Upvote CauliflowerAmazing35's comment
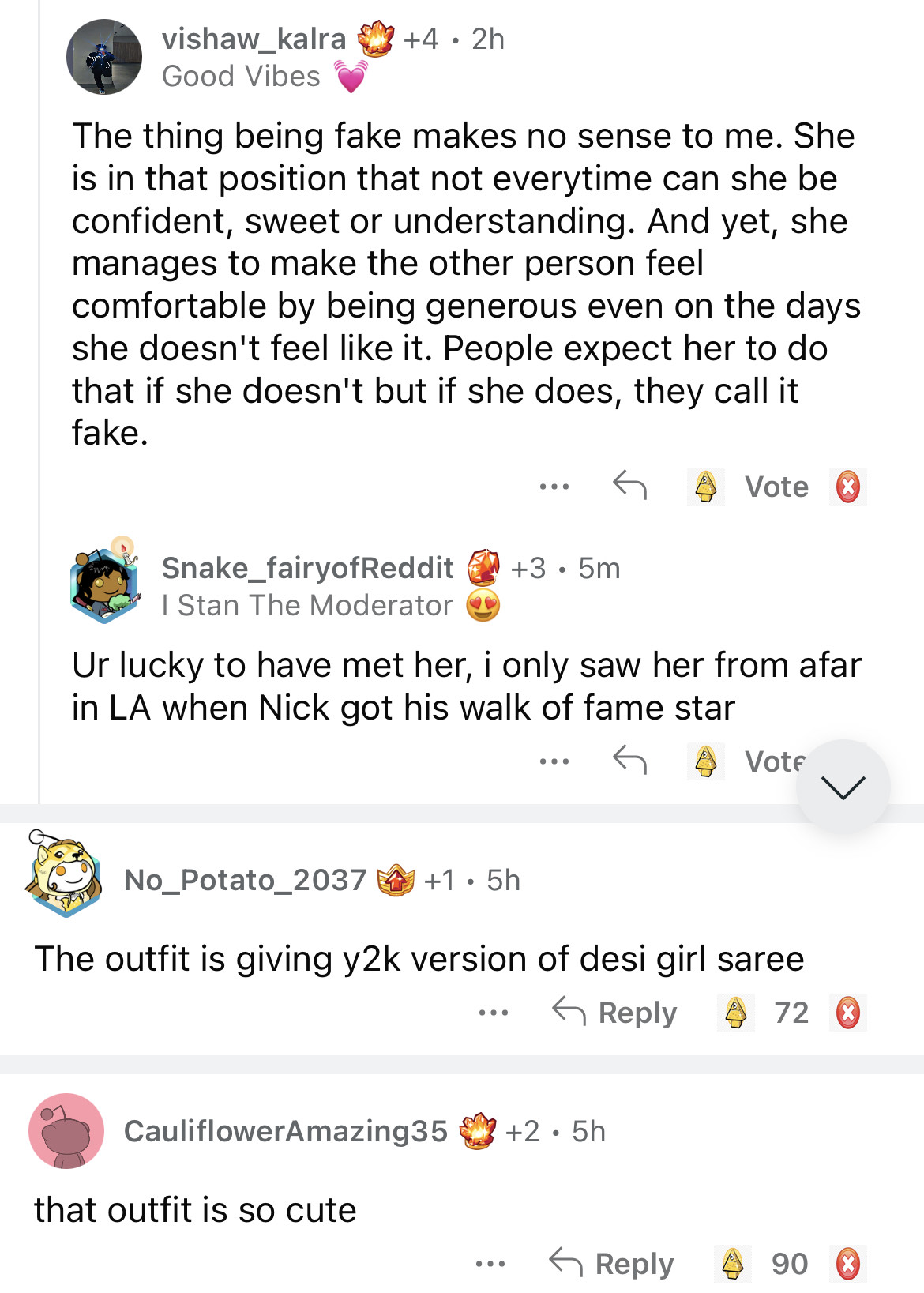 tap(733, 1264)
